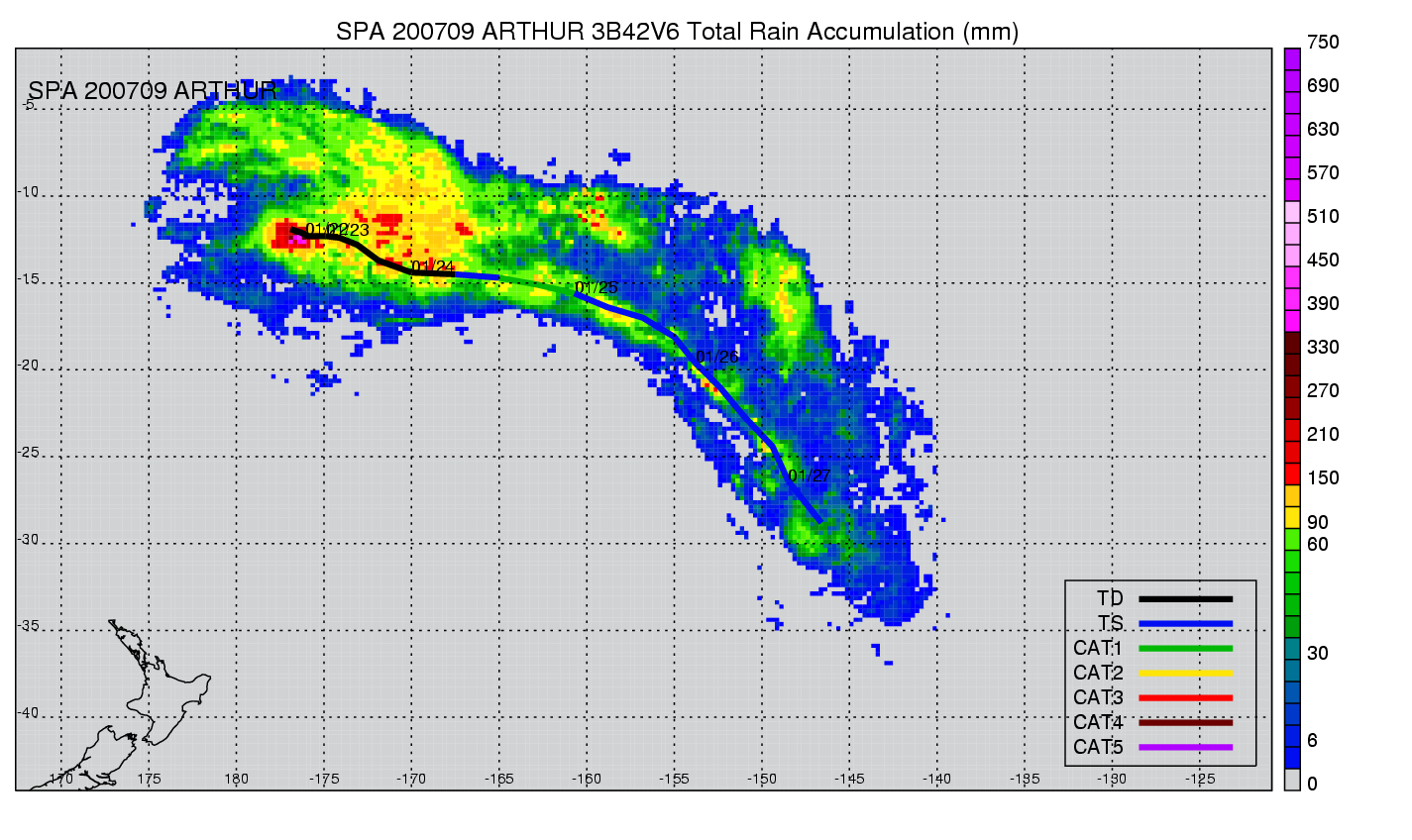The image size is (1412, 840).
Task: Click the SPA 200709 ARTHUR map label
Action: coord(153,91)
